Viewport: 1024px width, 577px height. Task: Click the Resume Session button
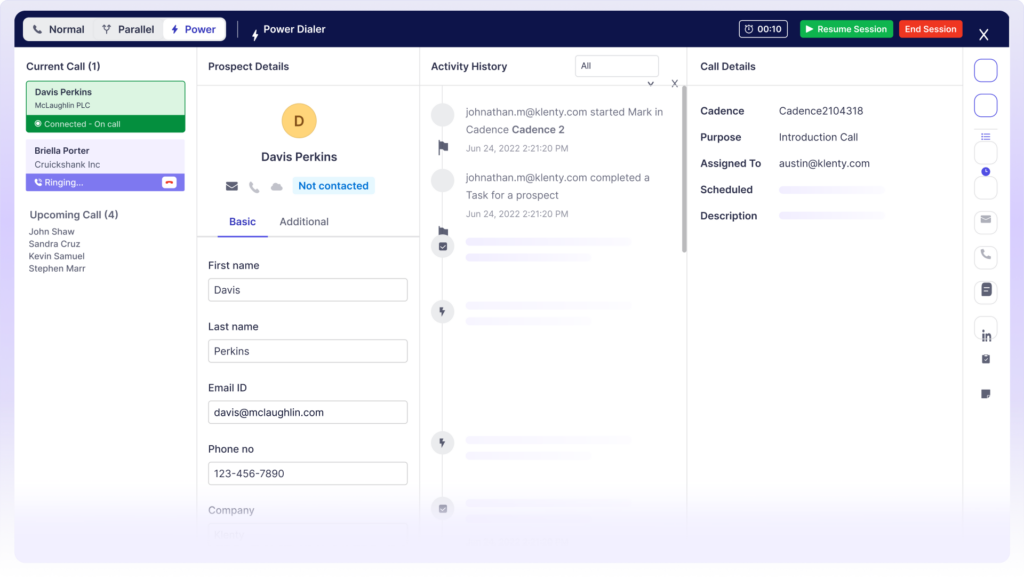coord(846,29)
